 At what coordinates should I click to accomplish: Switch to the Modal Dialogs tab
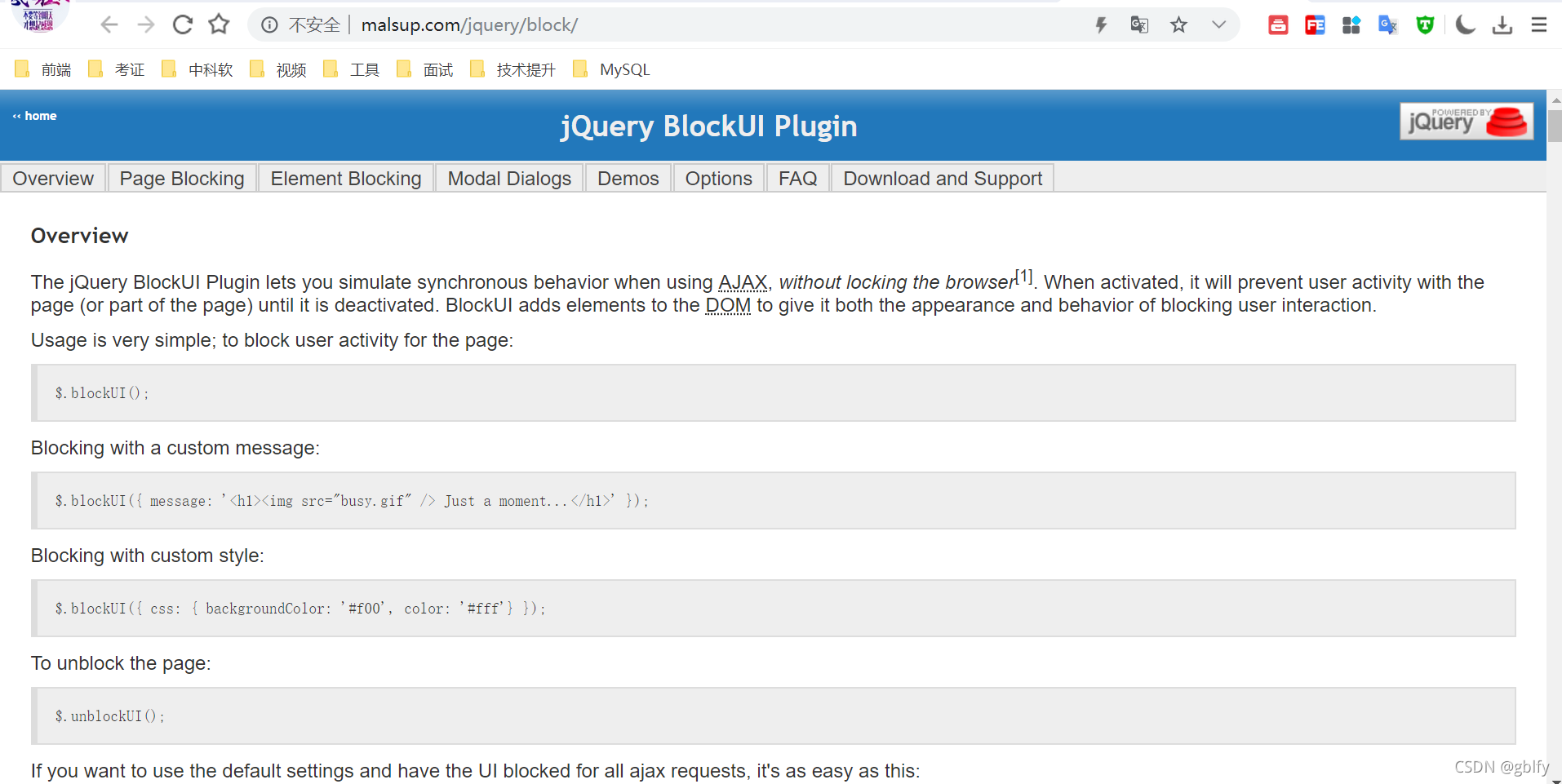point(509,179)
